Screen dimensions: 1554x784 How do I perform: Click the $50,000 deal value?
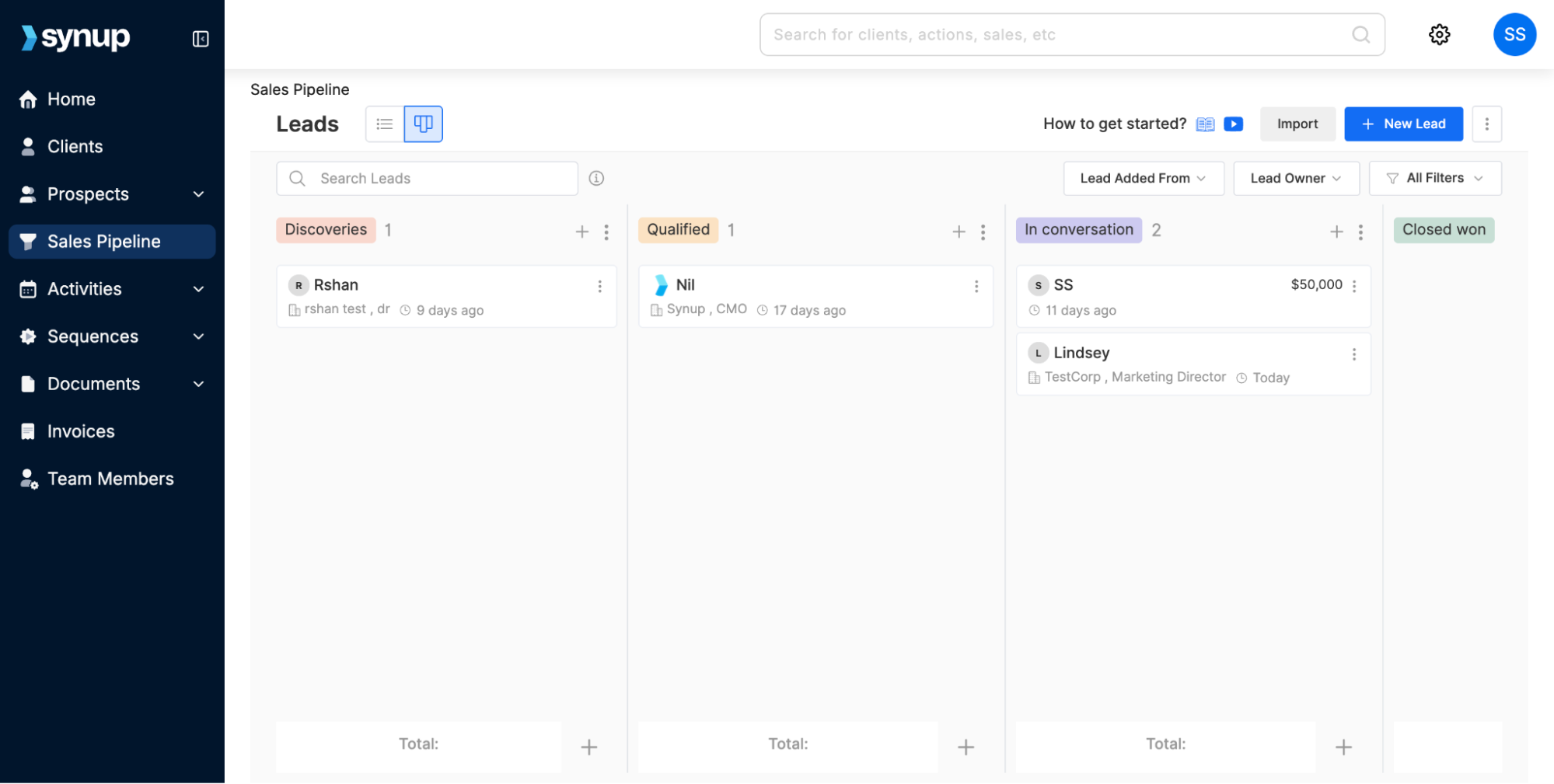(x=1316, y=284)
